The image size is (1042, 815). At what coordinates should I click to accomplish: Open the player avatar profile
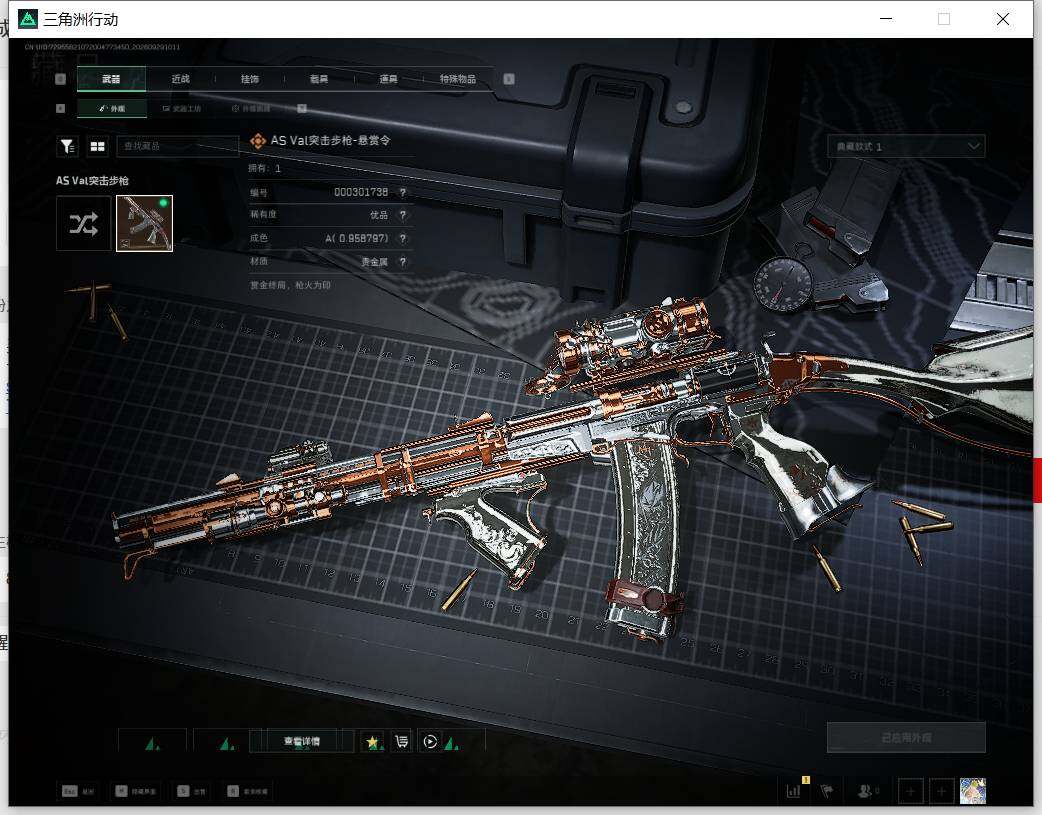[x=973, y=791]
